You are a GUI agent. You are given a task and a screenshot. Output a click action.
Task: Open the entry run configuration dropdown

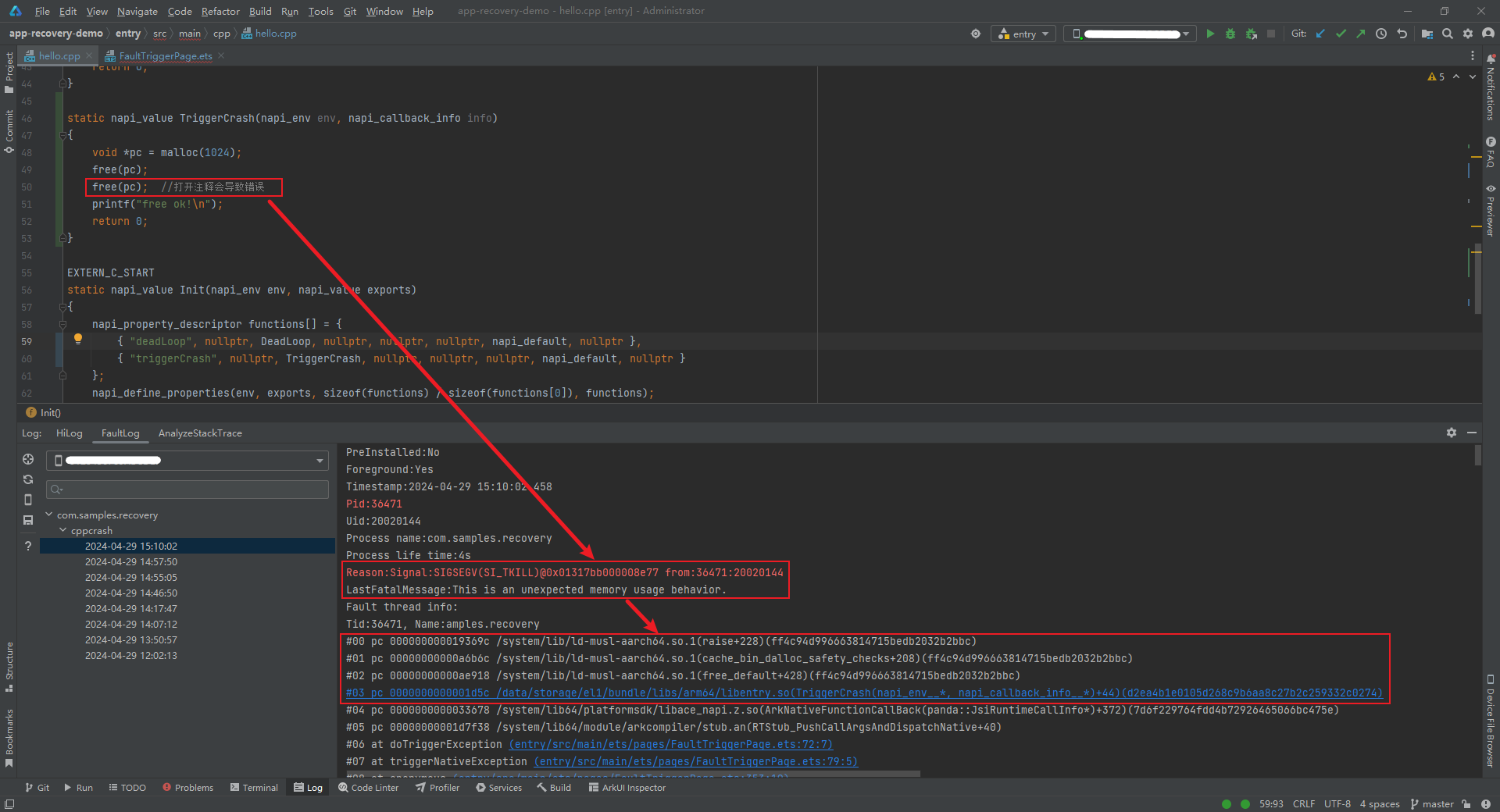[1023, 34]
